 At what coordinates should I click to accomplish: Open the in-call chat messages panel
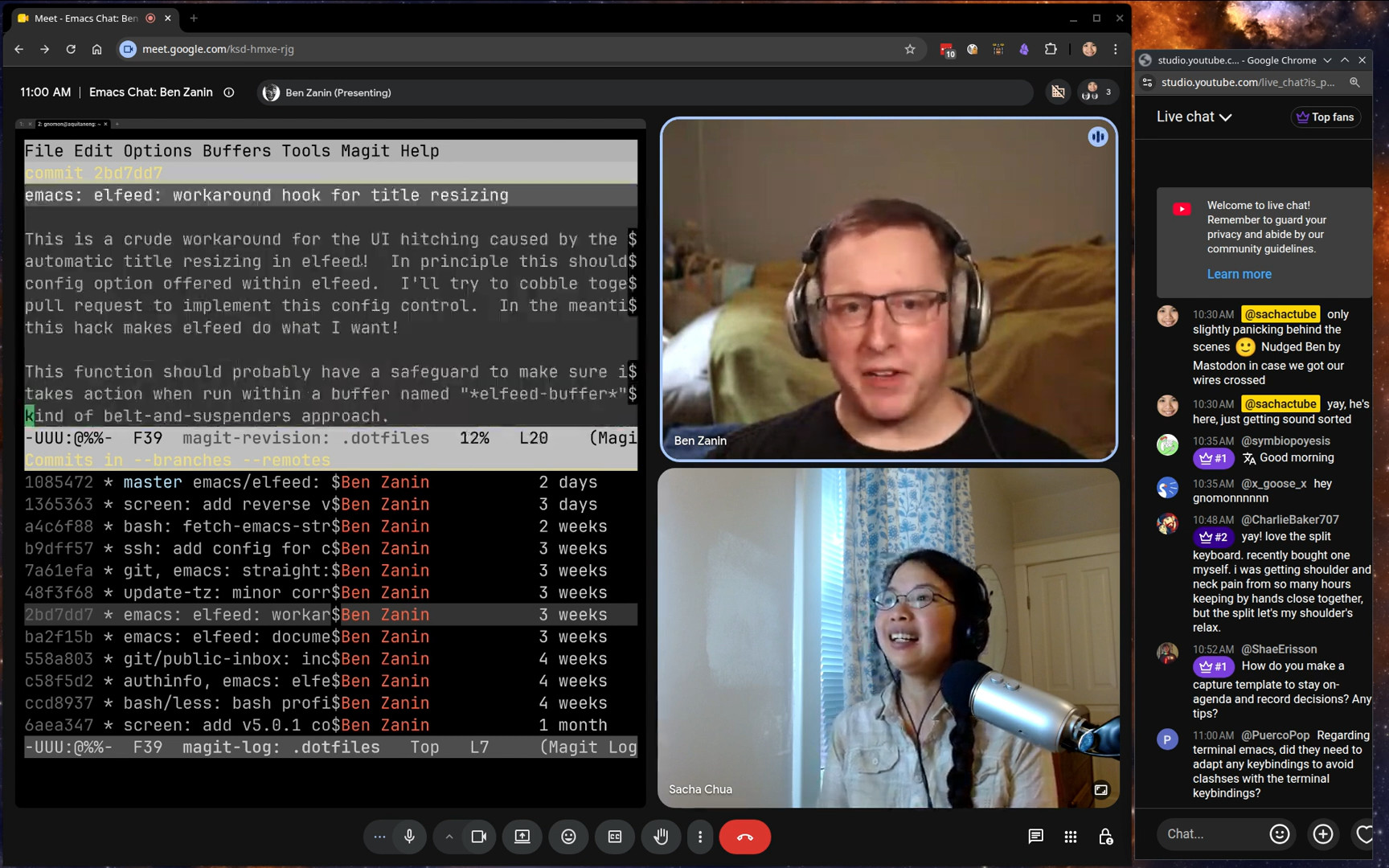(1035, 837)
